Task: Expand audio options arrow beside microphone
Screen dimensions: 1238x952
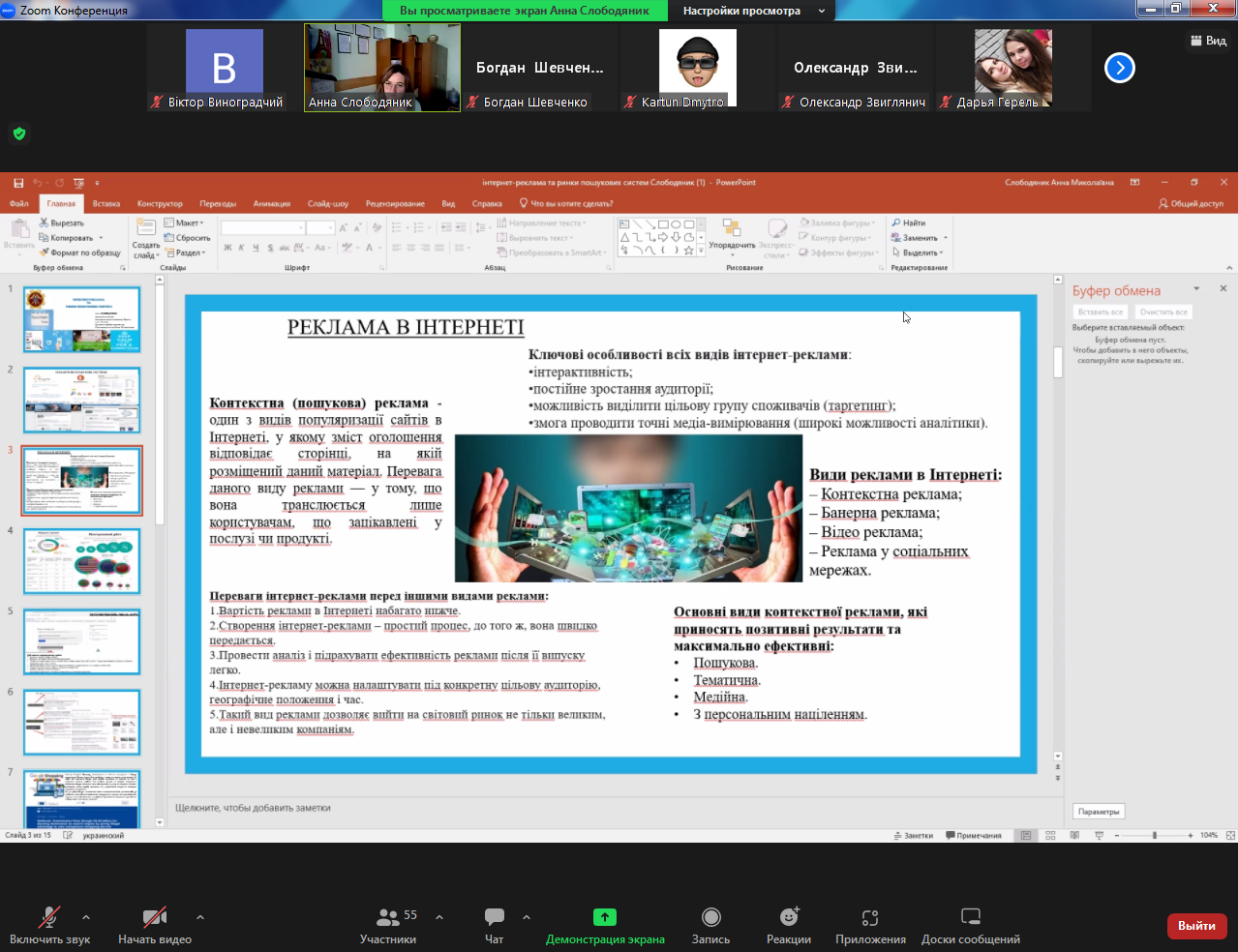Action: click(86, 916)
